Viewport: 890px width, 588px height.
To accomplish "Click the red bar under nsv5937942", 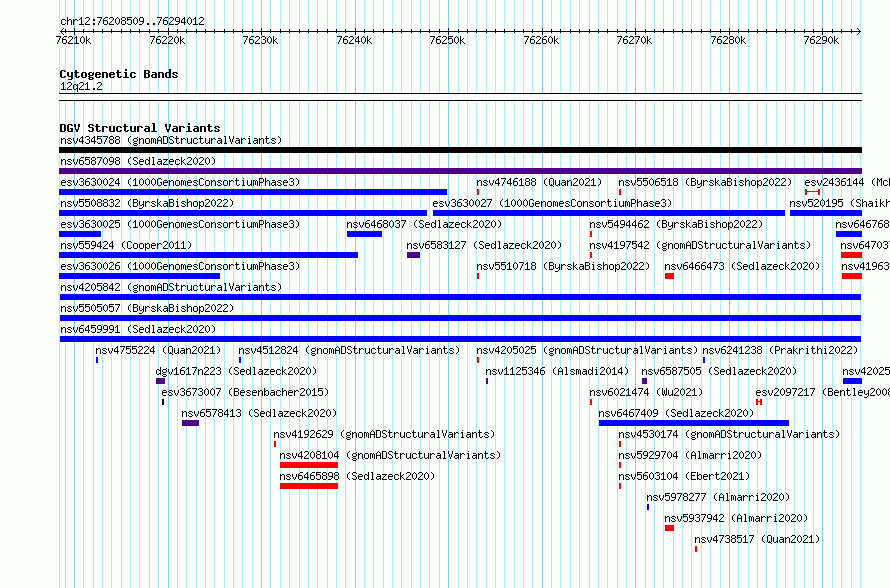I will (669, 528).
